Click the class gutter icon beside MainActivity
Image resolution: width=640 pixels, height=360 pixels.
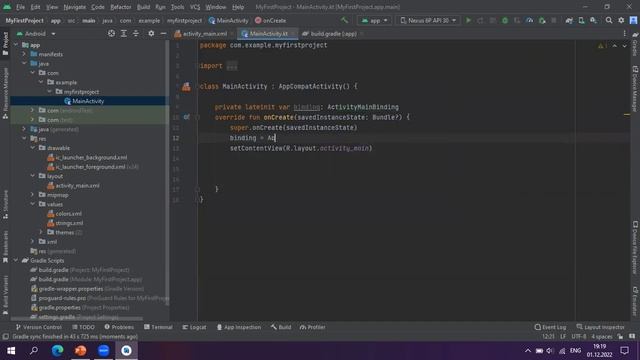coord(186,86)
